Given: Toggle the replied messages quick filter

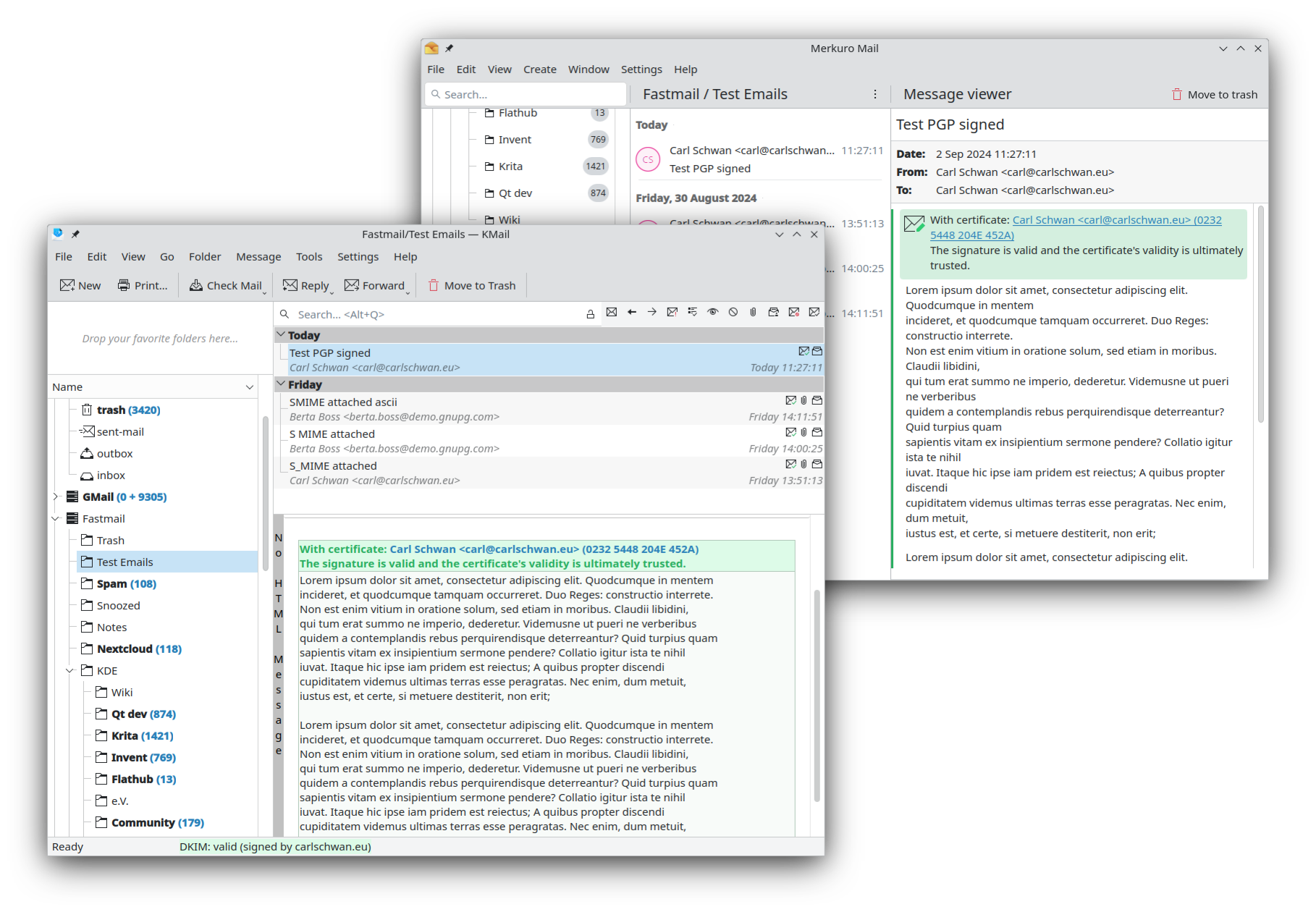Looking at the screenshot, I should [632, 312].
